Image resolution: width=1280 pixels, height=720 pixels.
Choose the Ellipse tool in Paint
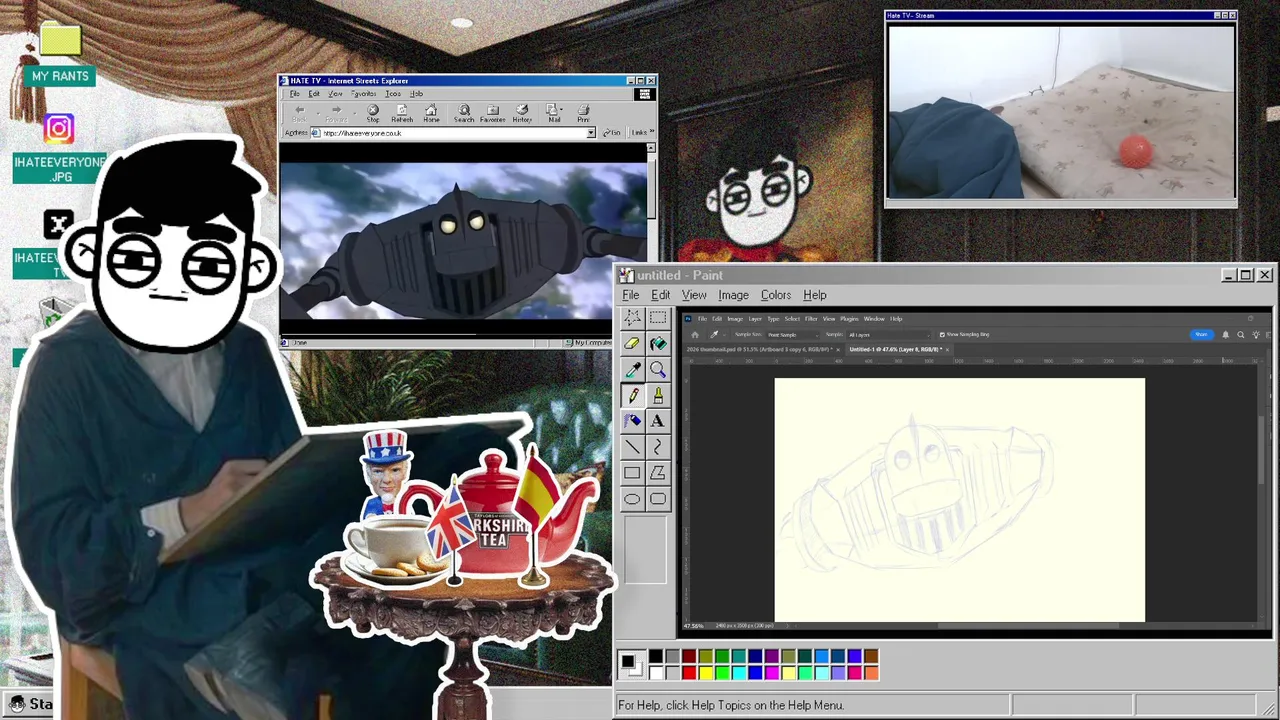(632, 499)
